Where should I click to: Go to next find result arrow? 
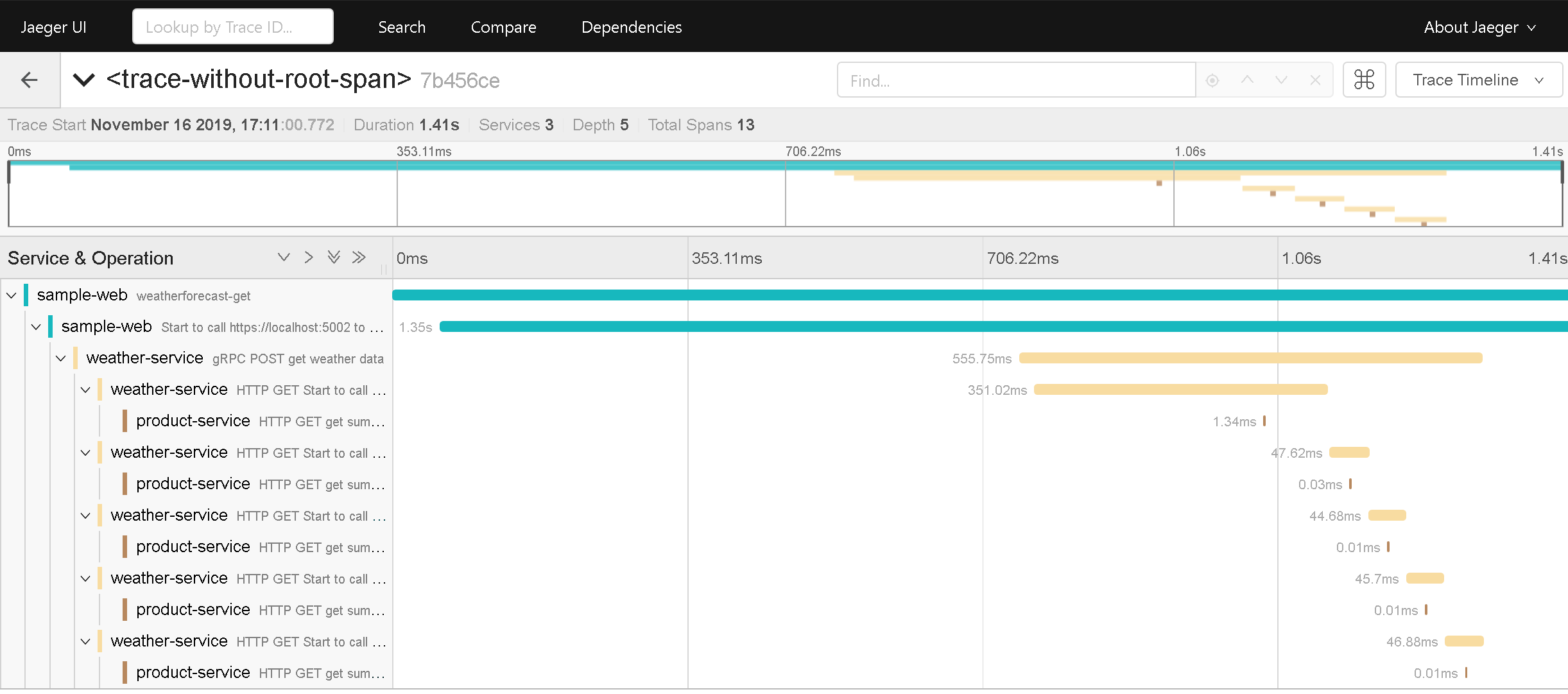(x=1281, y=80)
